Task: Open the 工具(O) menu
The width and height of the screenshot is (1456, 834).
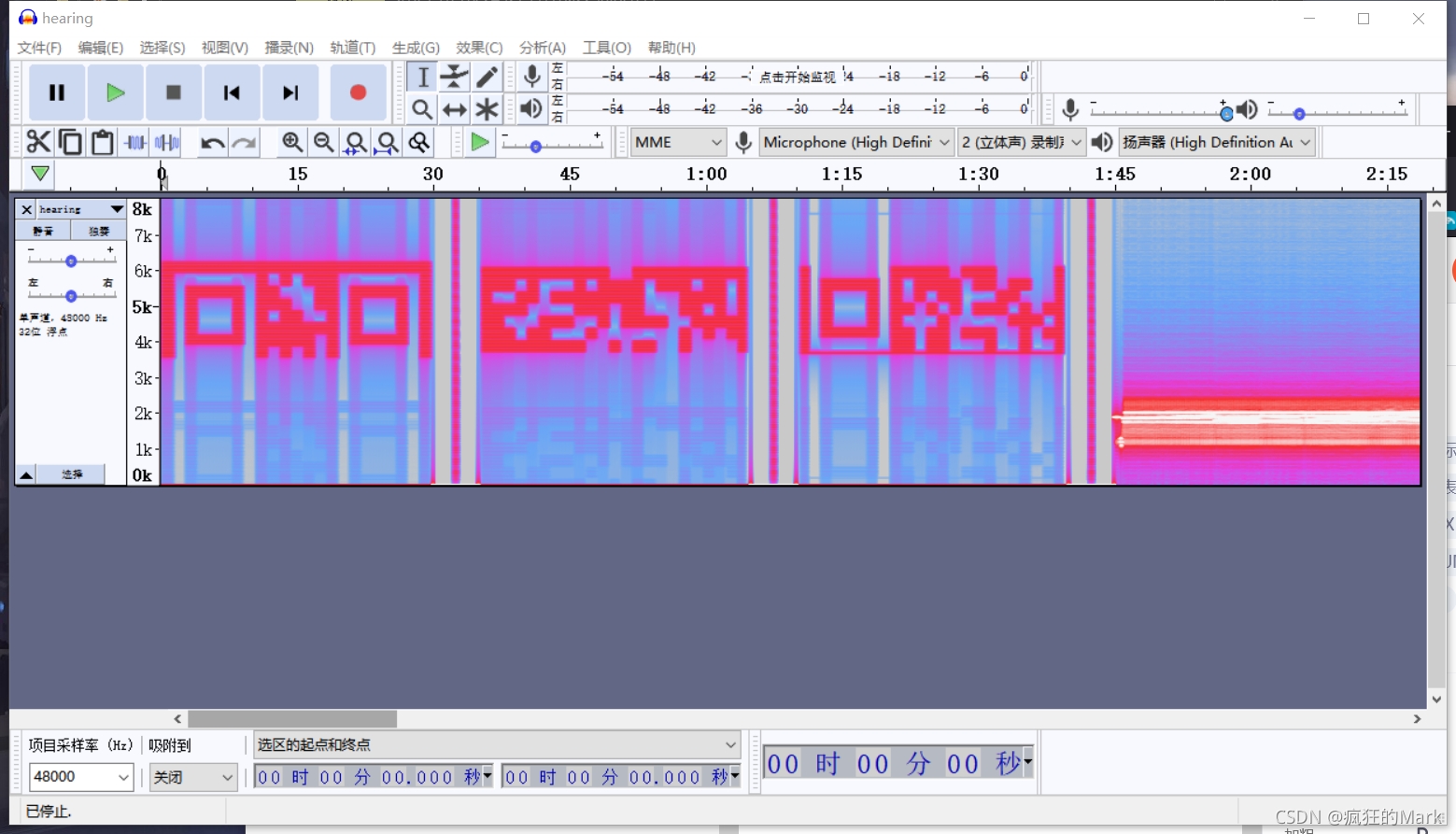Action: click(x=607, y=48)
